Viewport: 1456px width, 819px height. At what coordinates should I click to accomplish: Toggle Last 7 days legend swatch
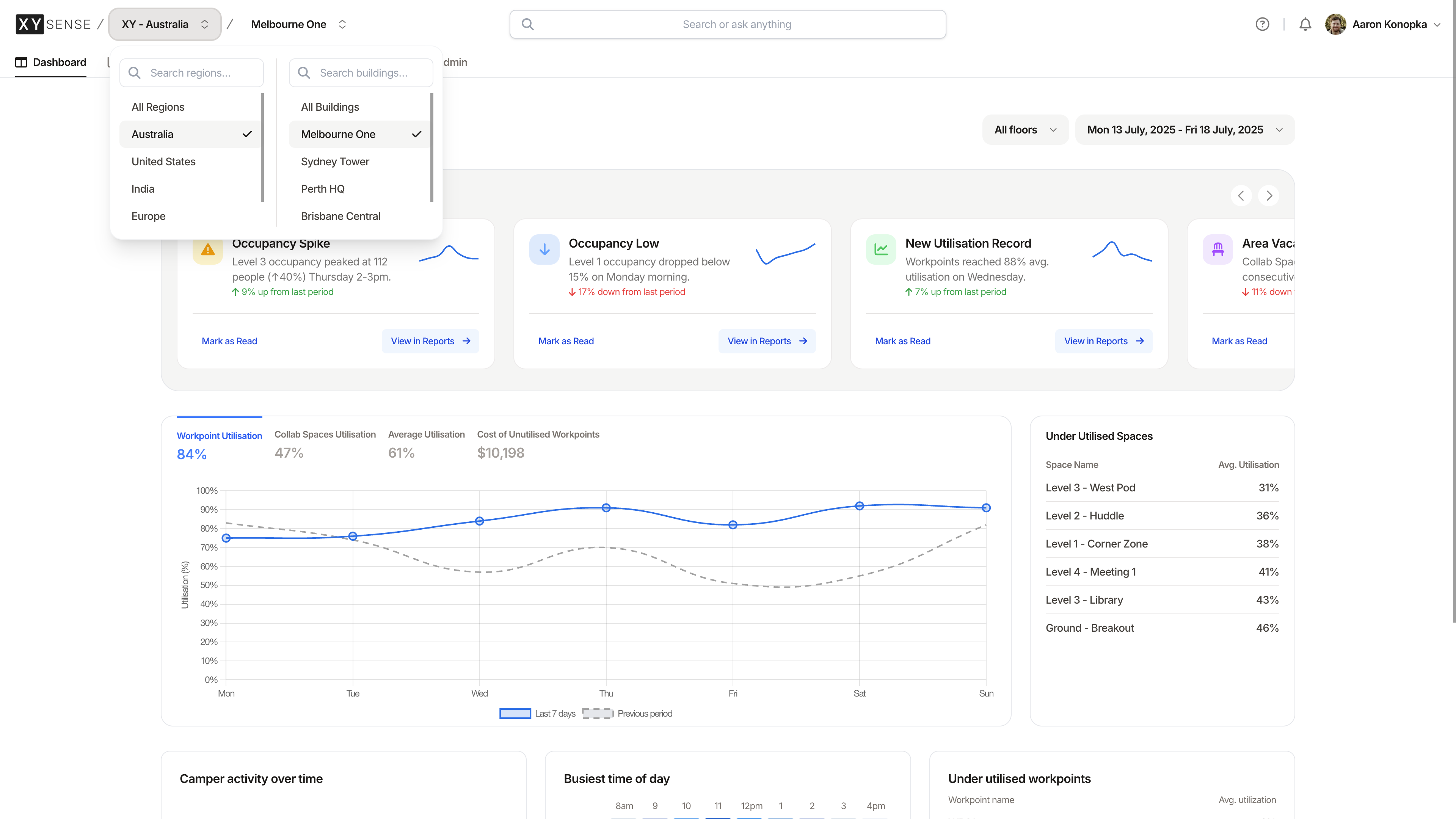click(x=515, y=713)
